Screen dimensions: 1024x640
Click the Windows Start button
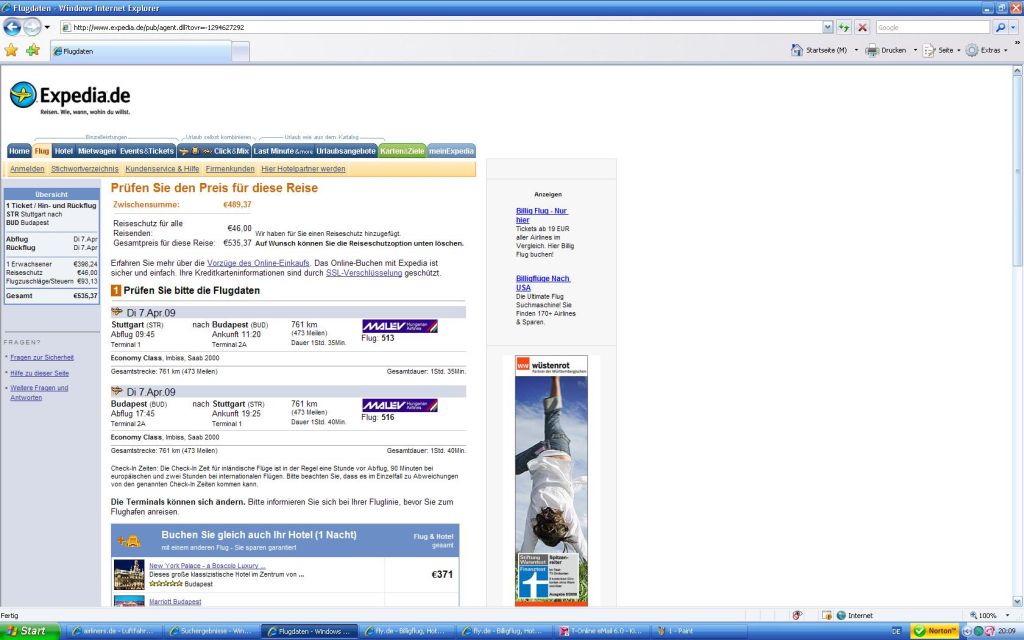pos(30,631)
